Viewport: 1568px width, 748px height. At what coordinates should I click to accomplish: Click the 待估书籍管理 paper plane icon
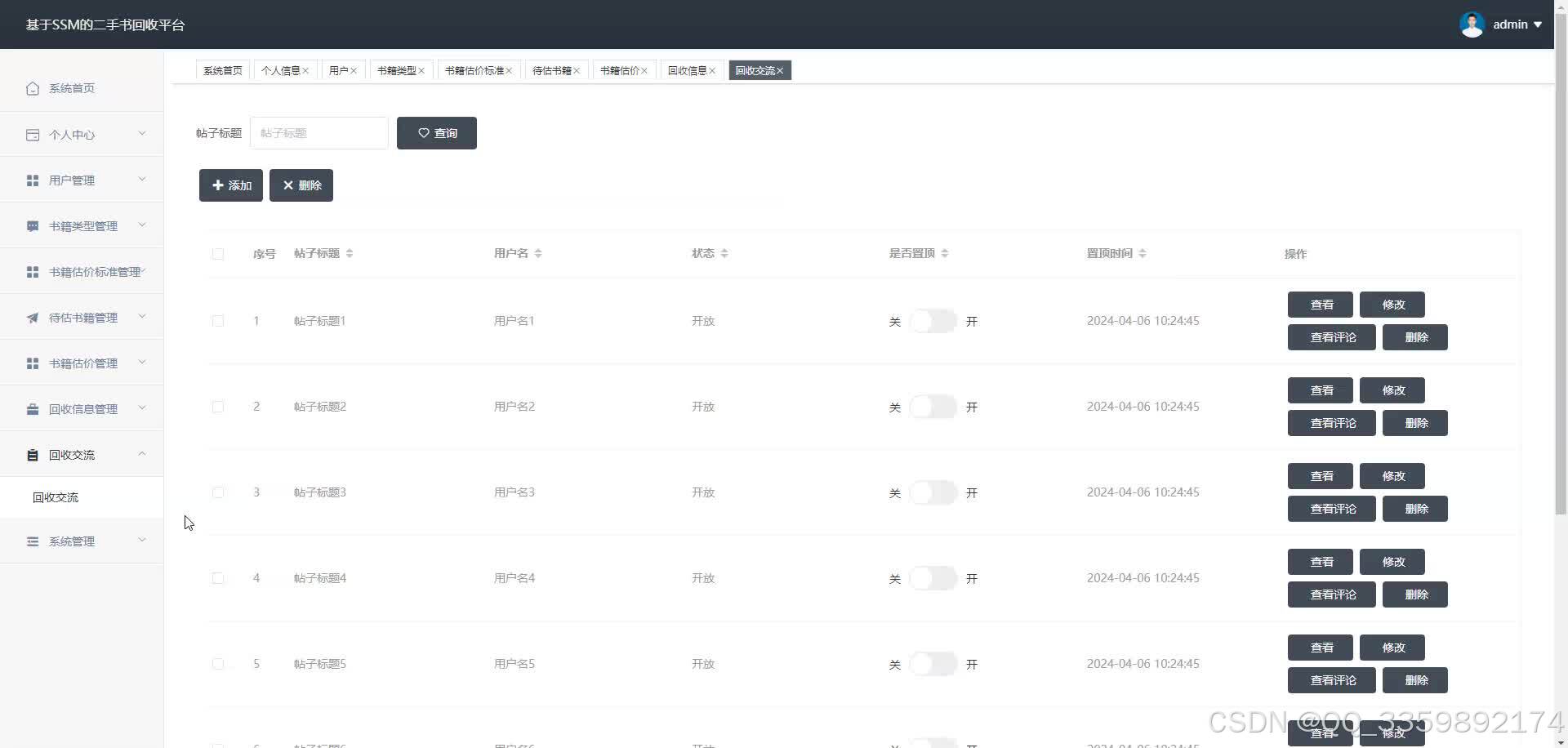click(x=33, y=318)
